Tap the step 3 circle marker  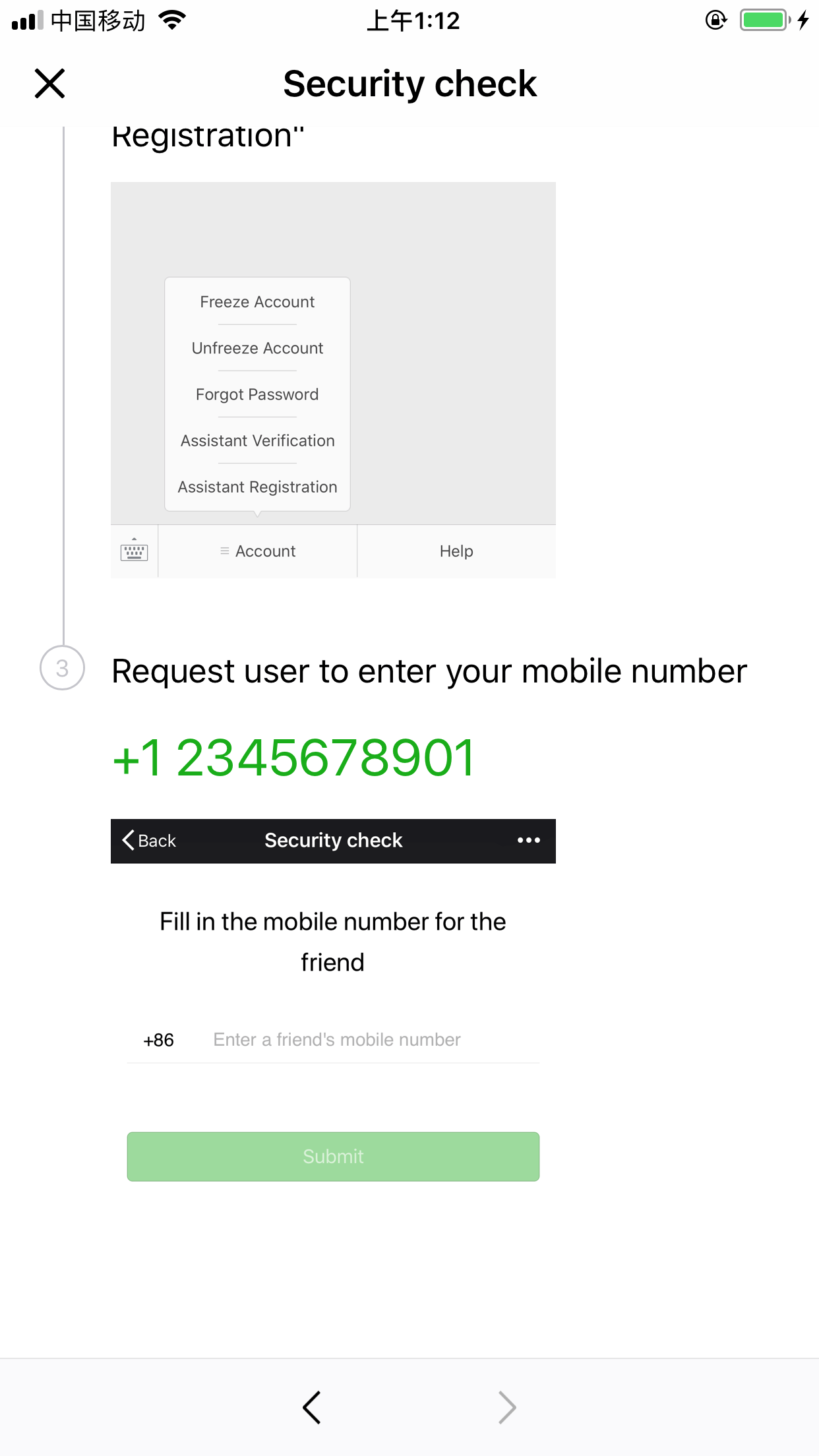(x=63, y=668)
